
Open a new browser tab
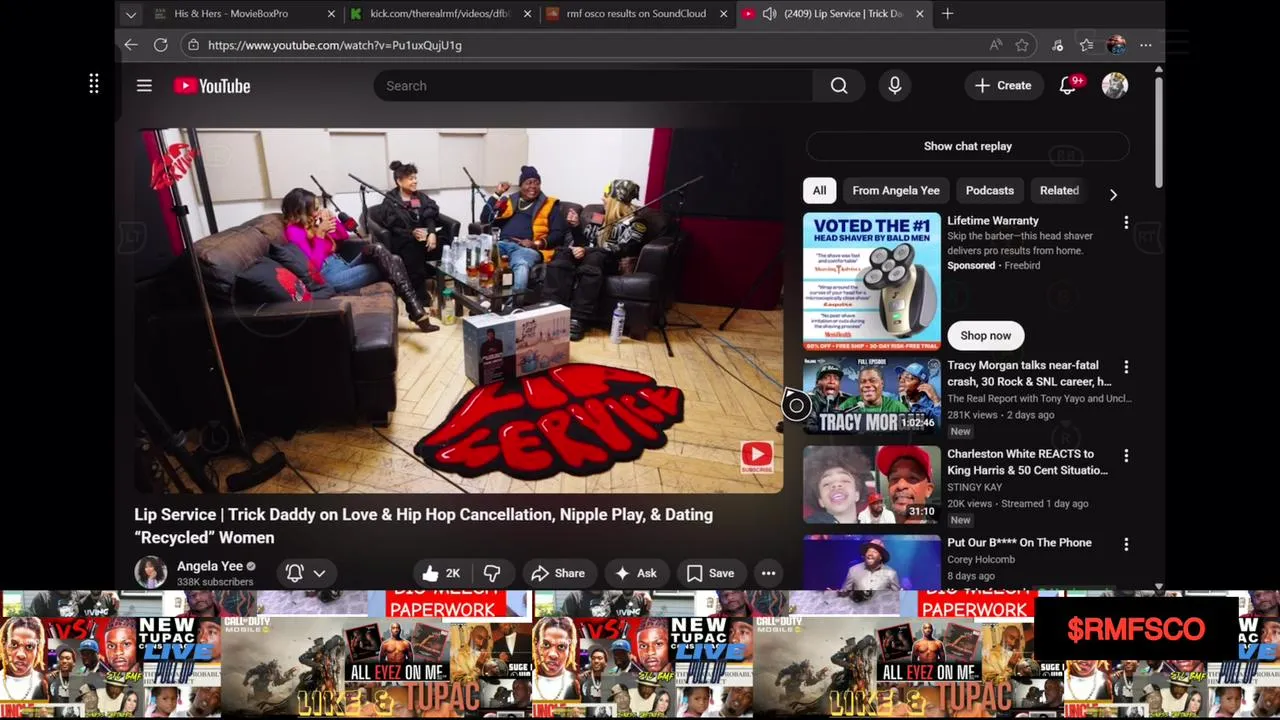click(x=947, y=14)
